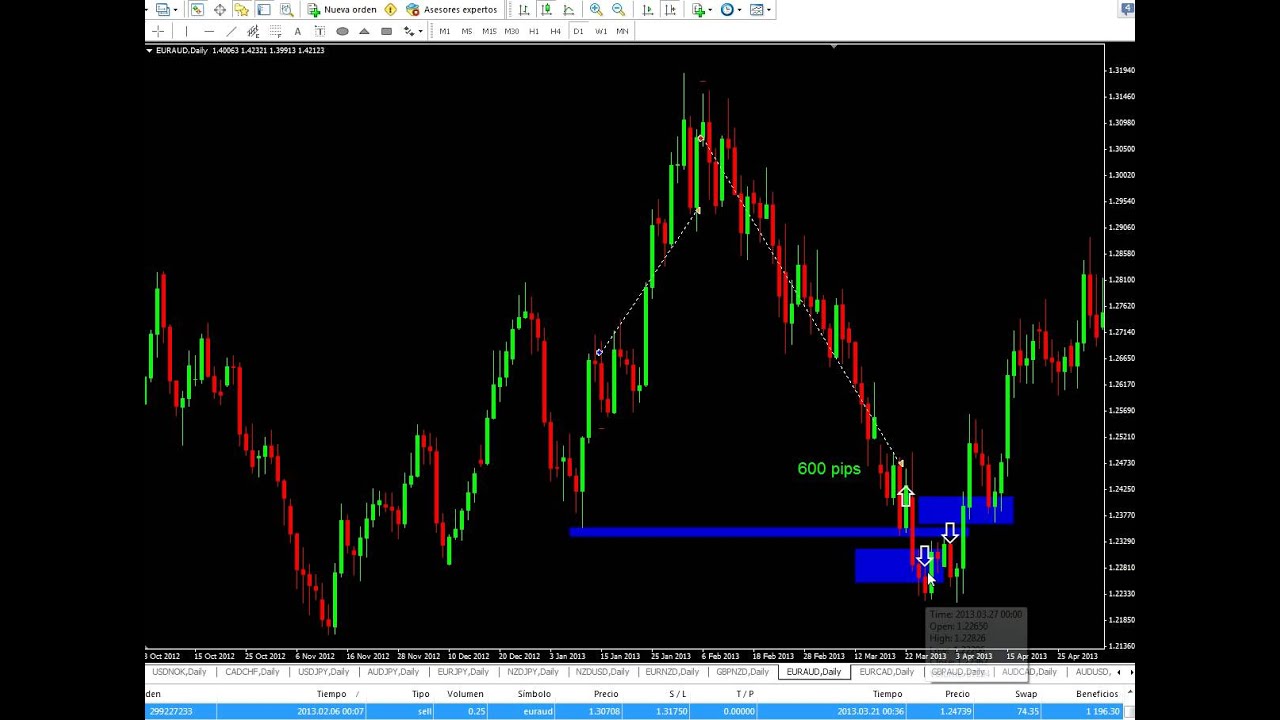Image resolution: width=1280 pixels, height=720 pixels.
Task: Show the Terminal panel icon
Action: pos(263,10)
